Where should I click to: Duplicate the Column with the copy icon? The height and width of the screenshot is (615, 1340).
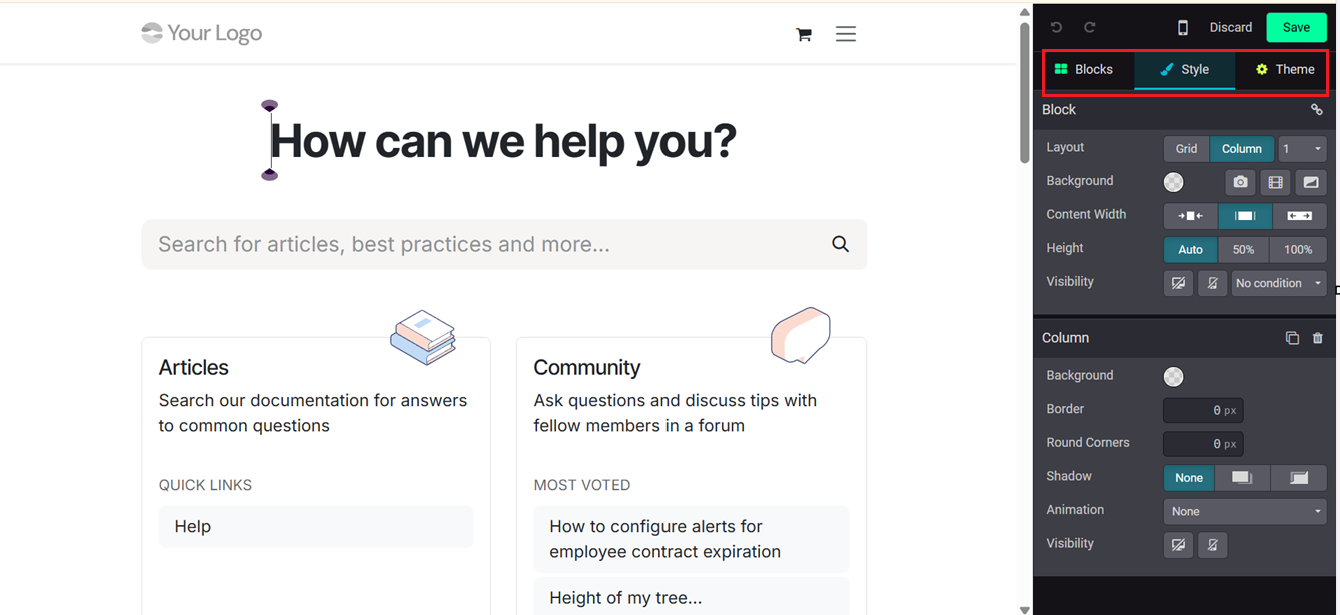[x=1292, y=338]
